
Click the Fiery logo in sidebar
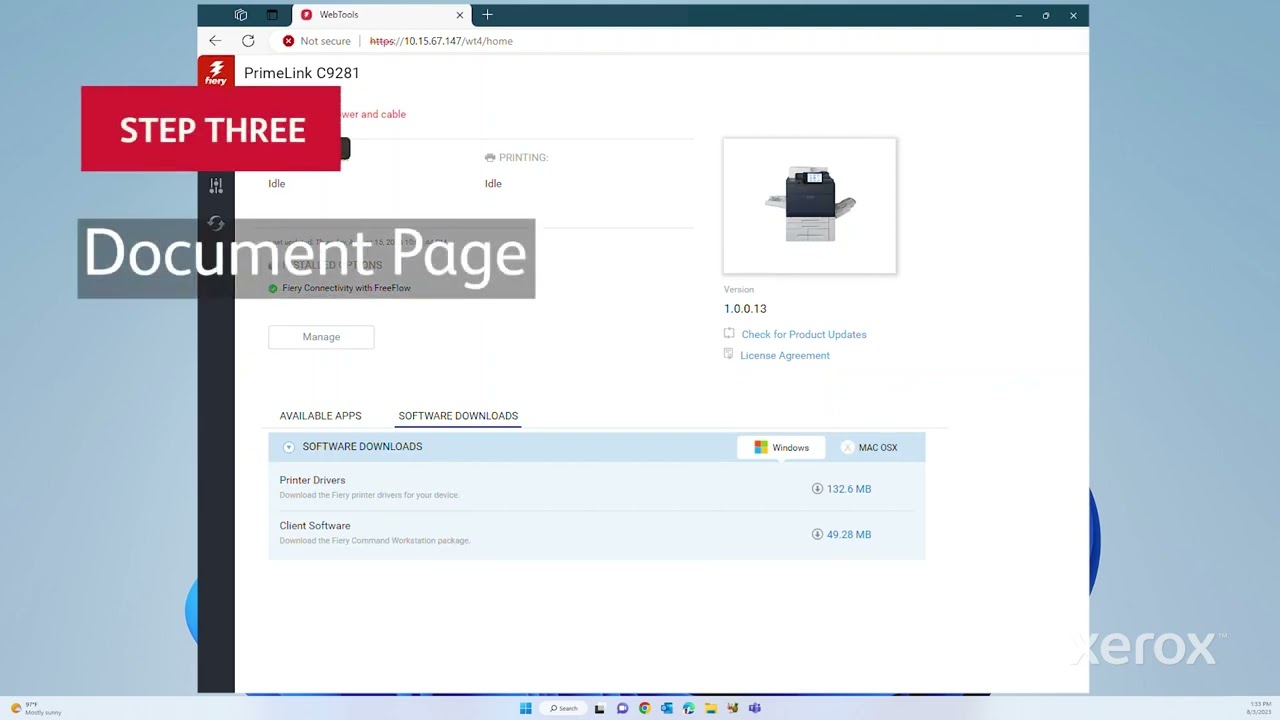[x=216, y=72]
